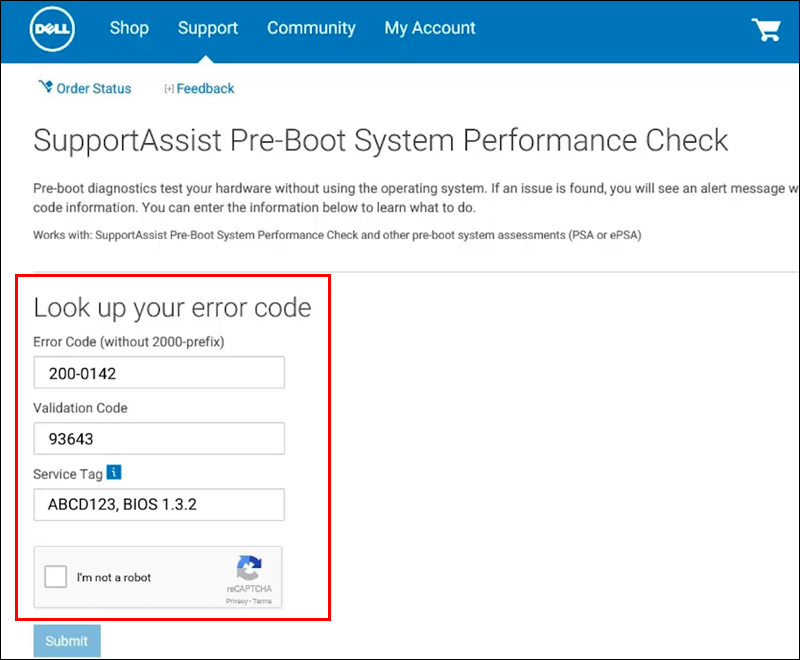Click the reCAPTCHA logo icon
This screenshot has width=800, height=660.
click(249, 568)
